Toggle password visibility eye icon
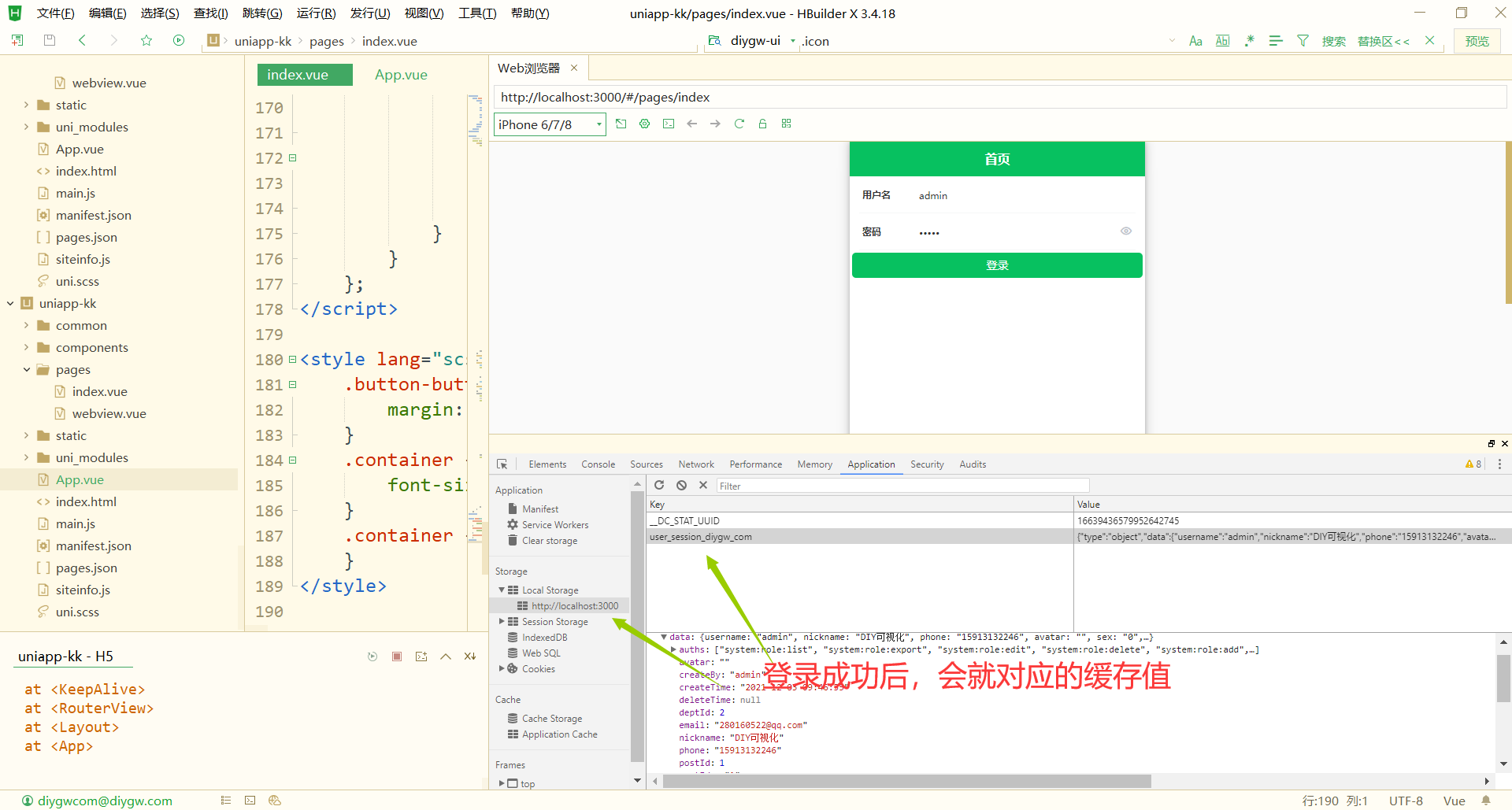The image size is (1512, 810). coord(1126,231)
